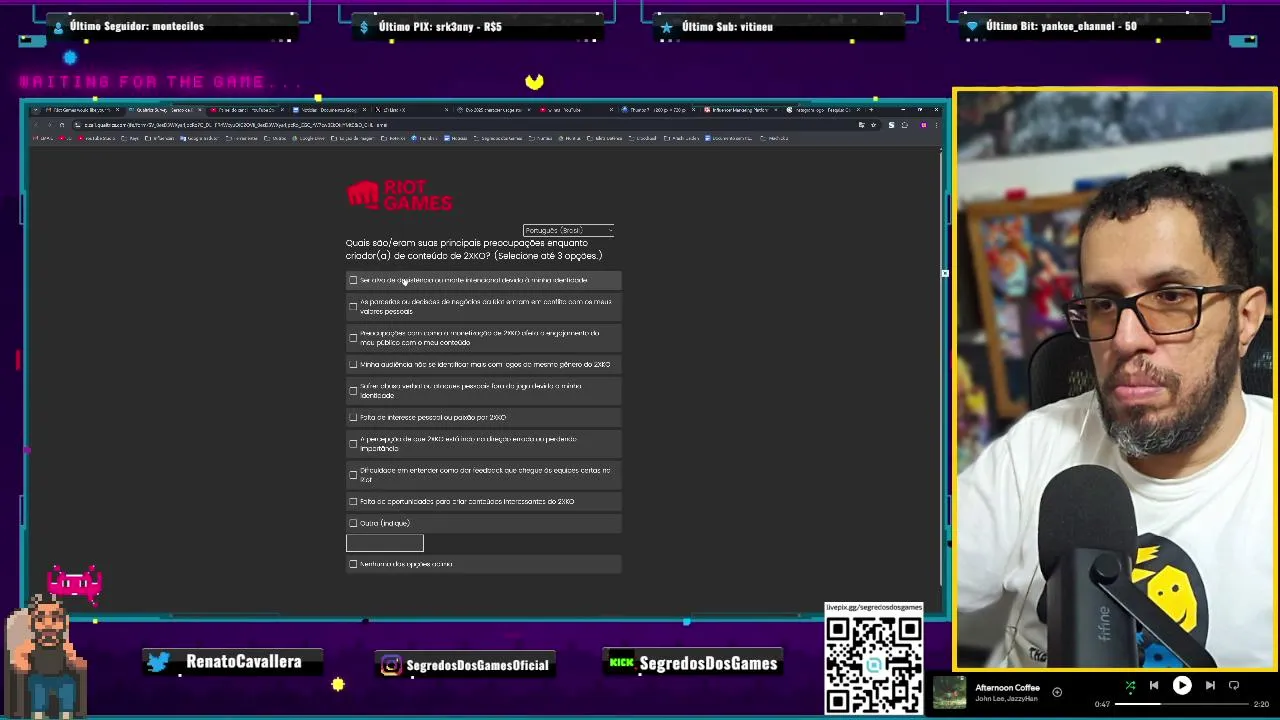Click the yellow Pac-Man icon
This screenshot has height=720, width=1280.
(x=534, y=81)
